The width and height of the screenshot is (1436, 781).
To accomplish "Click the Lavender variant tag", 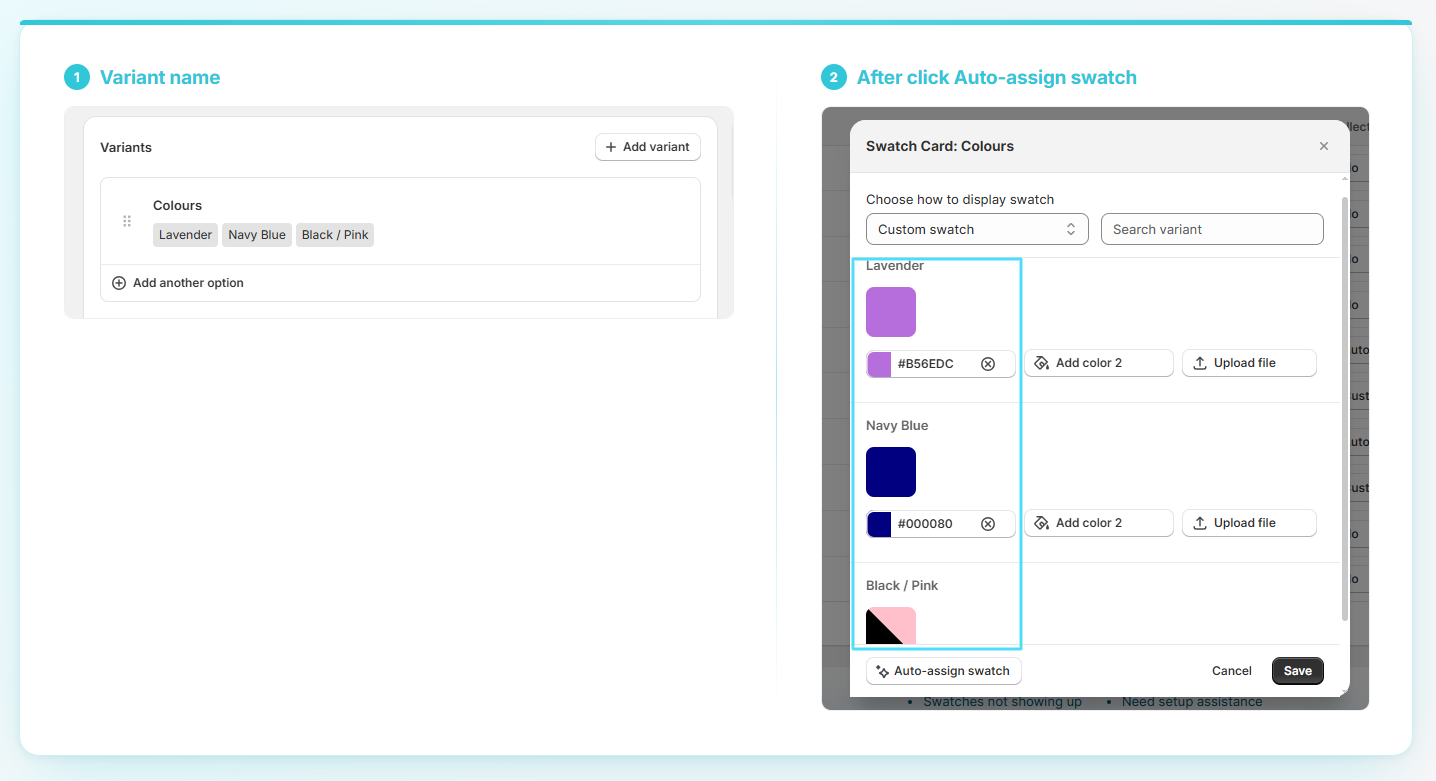I will click(185, 235).
